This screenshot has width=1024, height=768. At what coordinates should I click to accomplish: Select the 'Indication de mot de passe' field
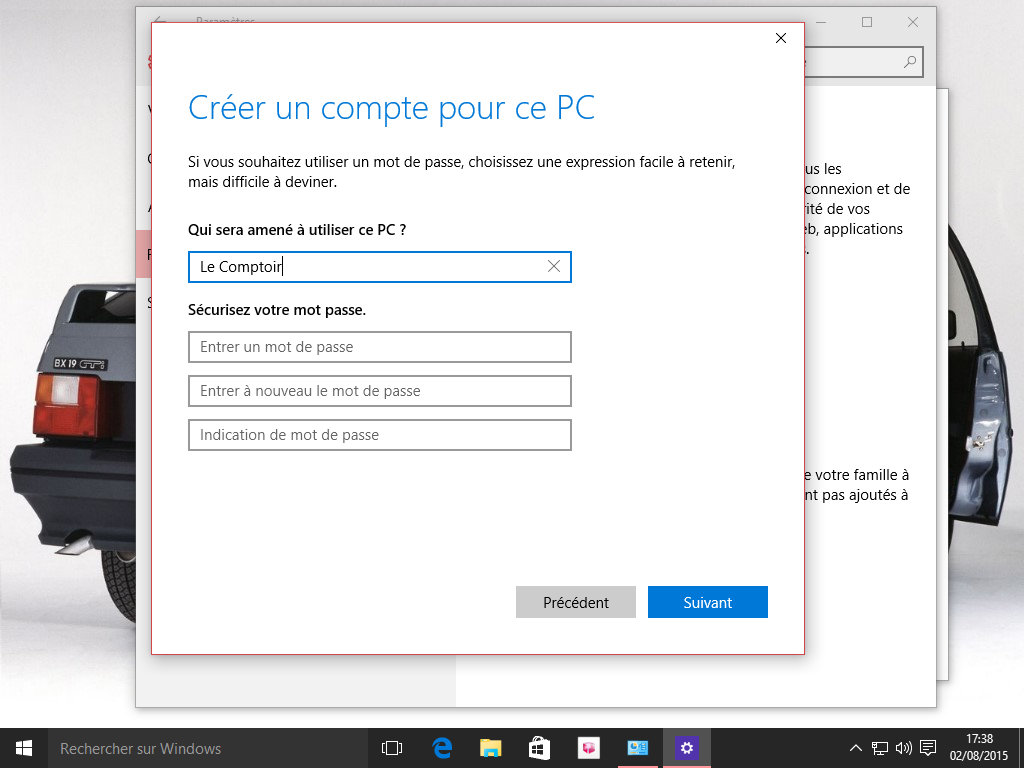click(x=379, y=435)
